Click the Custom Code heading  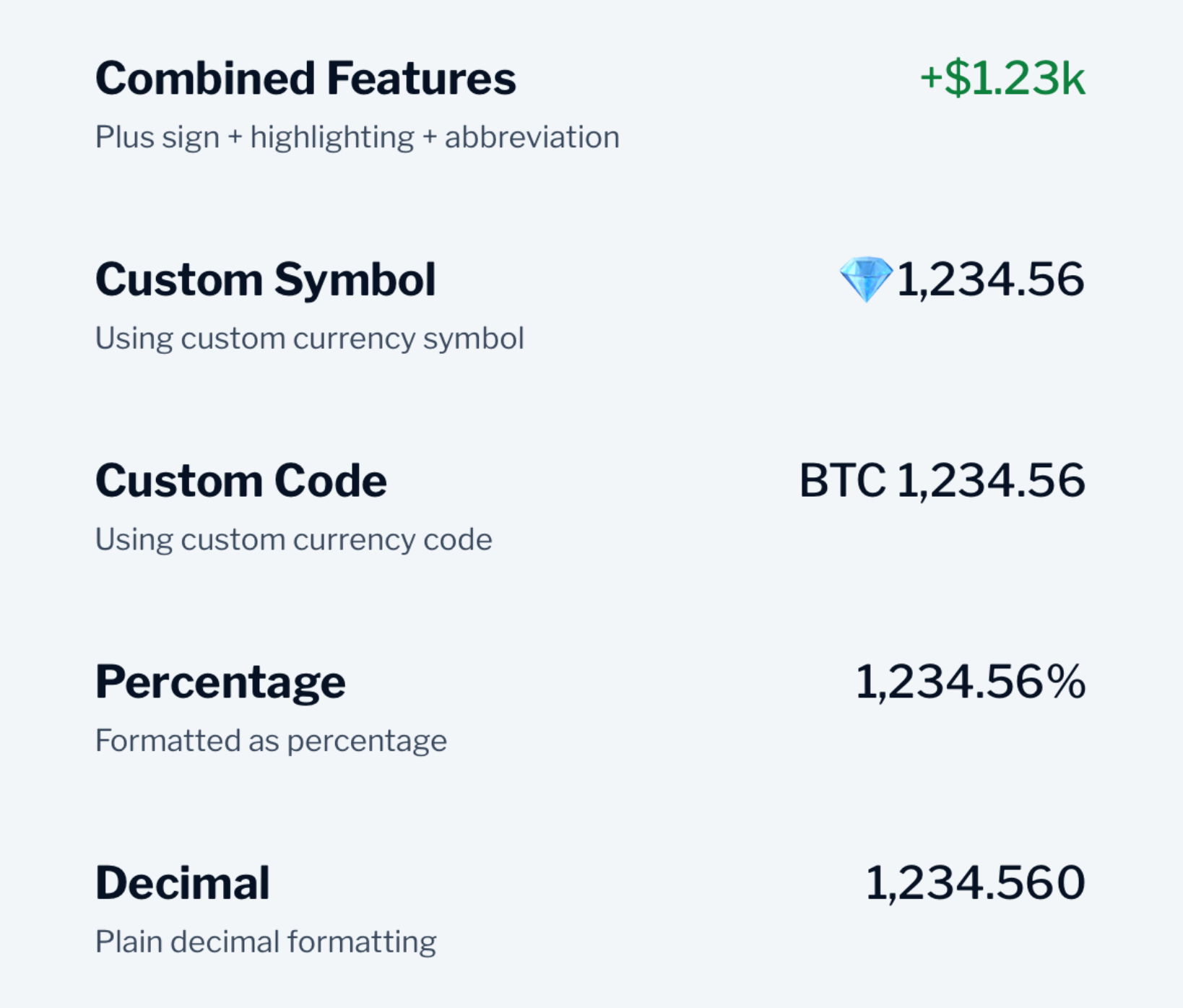(x=240, y=481)
